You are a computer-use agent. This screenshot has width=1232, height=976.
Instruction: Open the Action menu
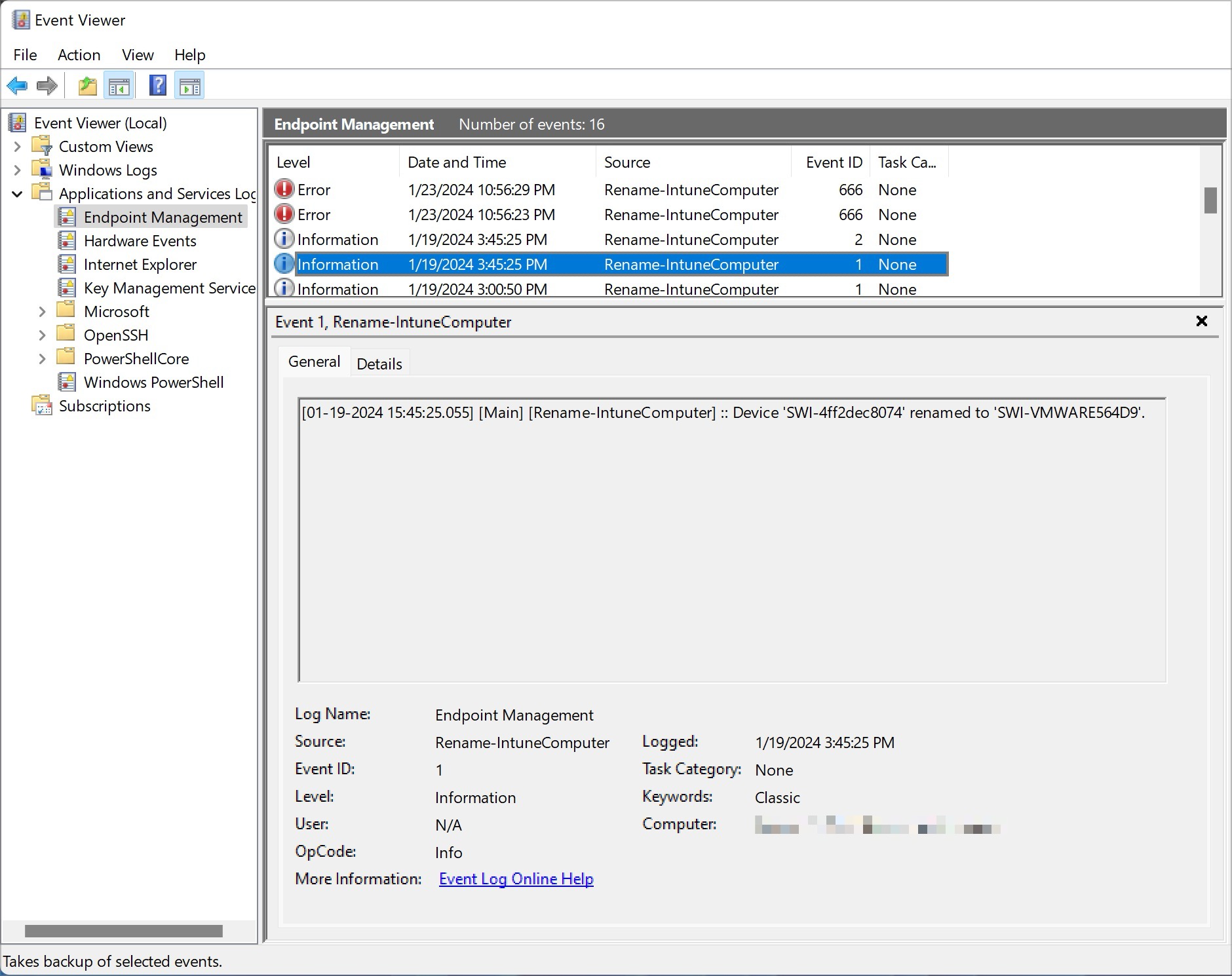tap(79, 55)
